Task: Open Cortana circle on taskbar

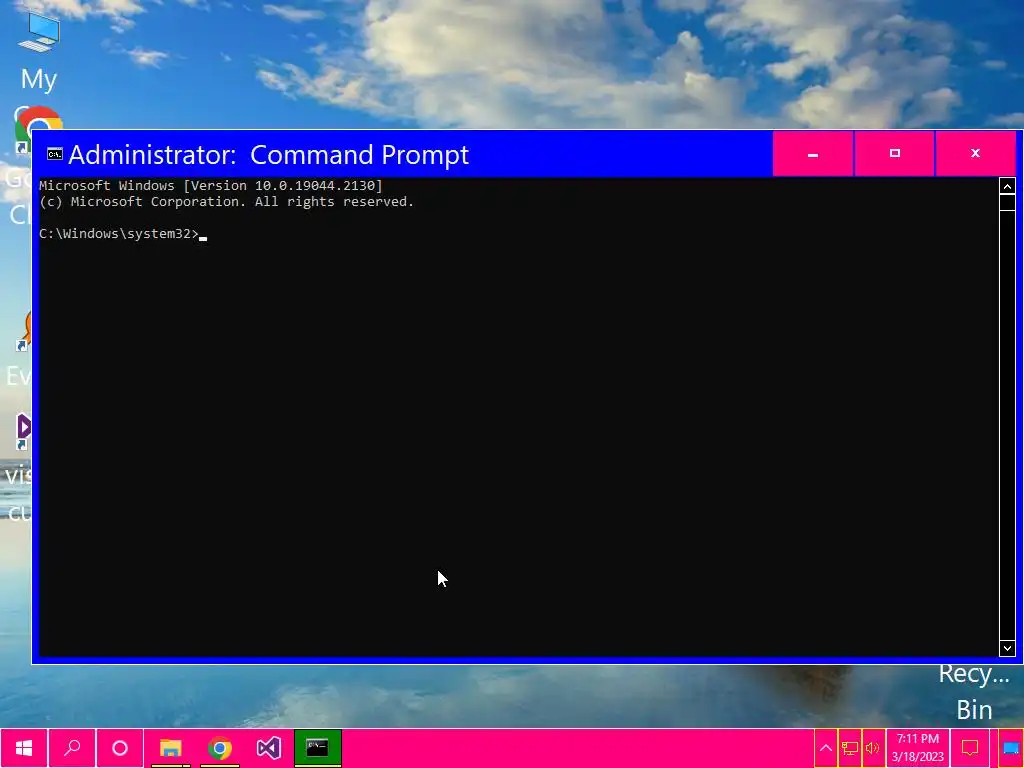Action: pos(120,748)
